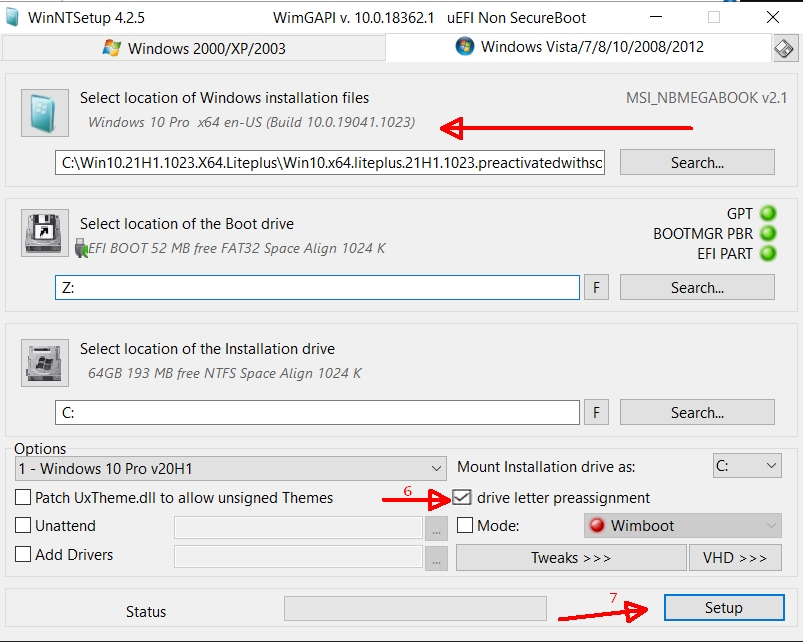Click the USB shield icon beside EFI BOOT

tap(81, 248)
